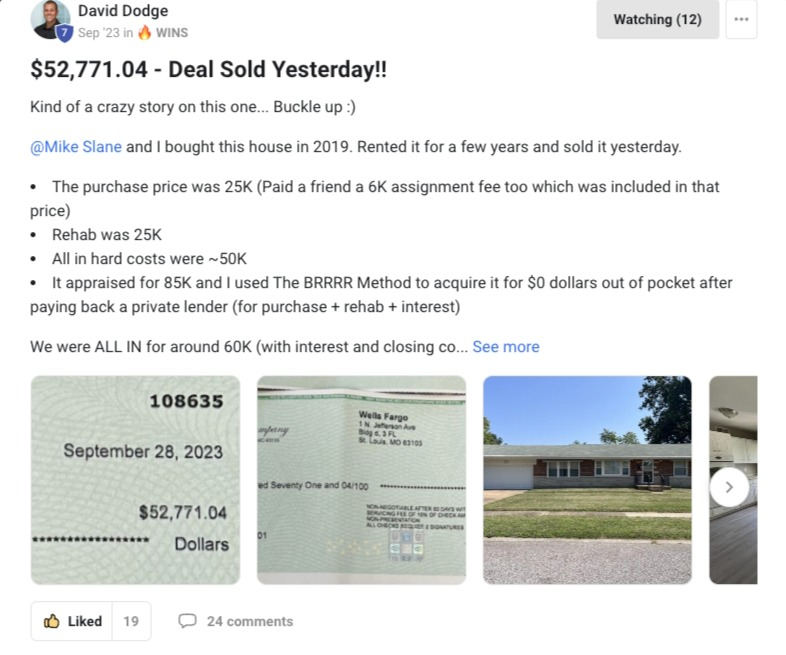
Task: Click the thumbs-up like icon
Action: 52,621
